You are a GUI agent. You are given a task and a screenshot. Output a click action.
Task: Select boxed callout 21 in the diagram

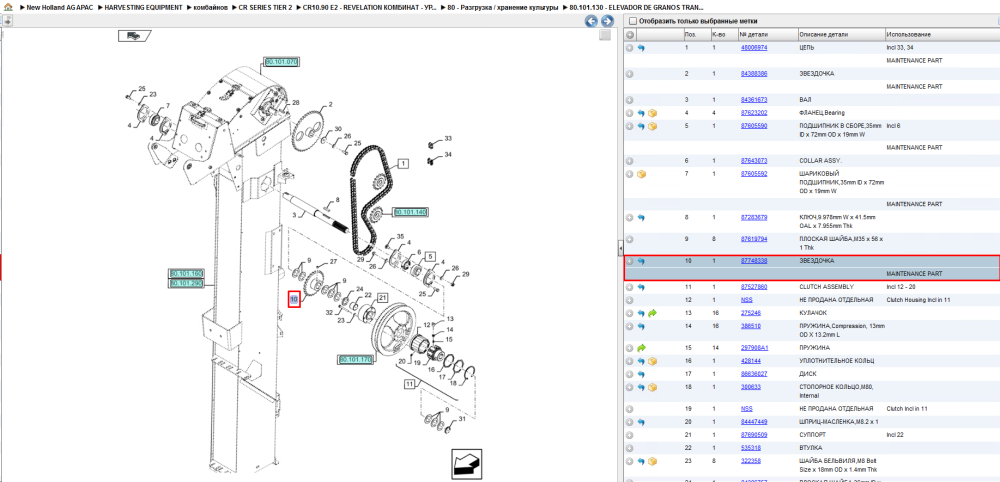click(x=382, y=298)
